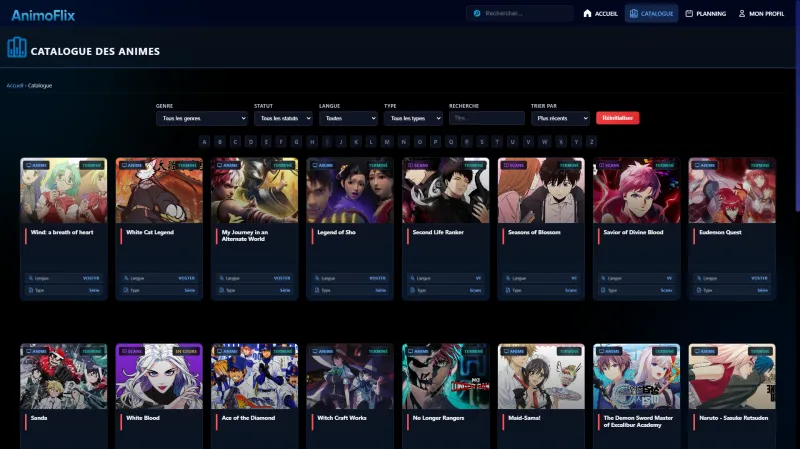Open the Catalogue nav tab

pos(652,13)
